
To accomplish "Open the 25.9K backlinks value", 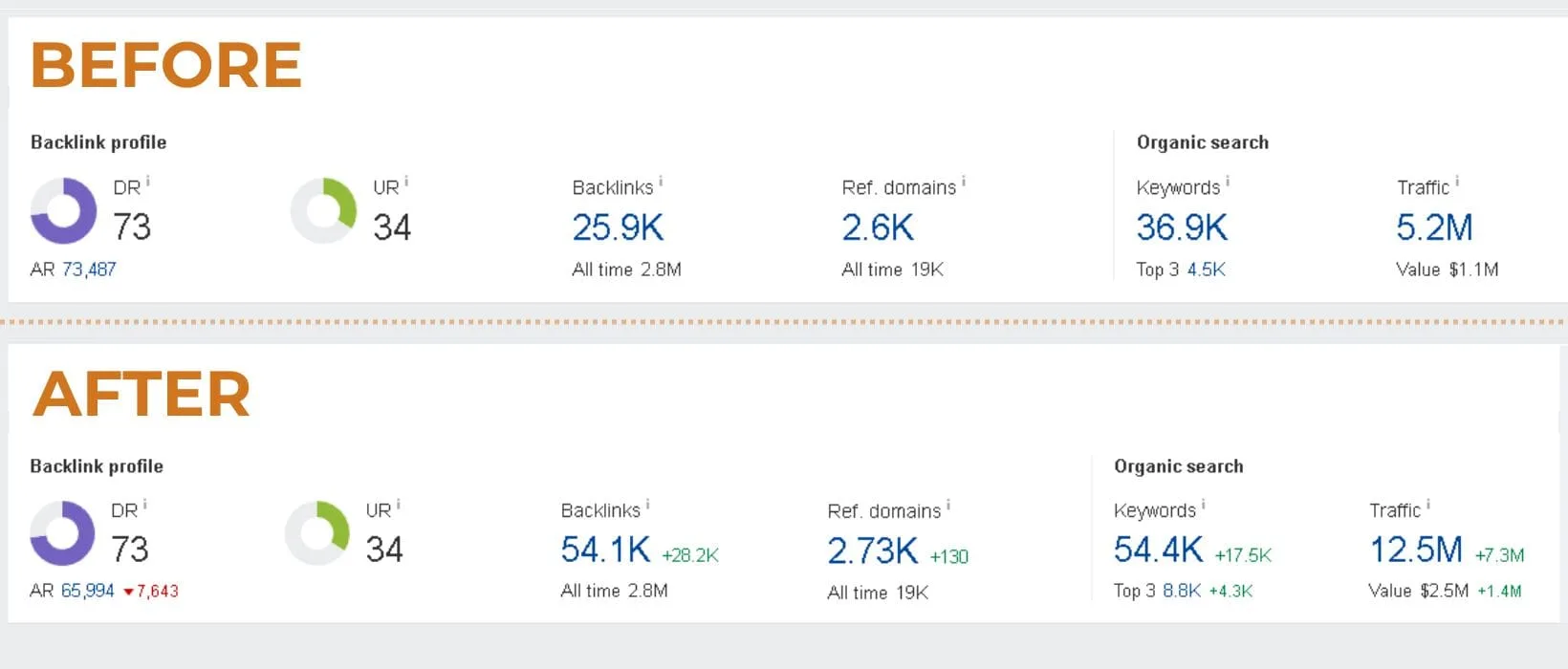I will [618, 227].
